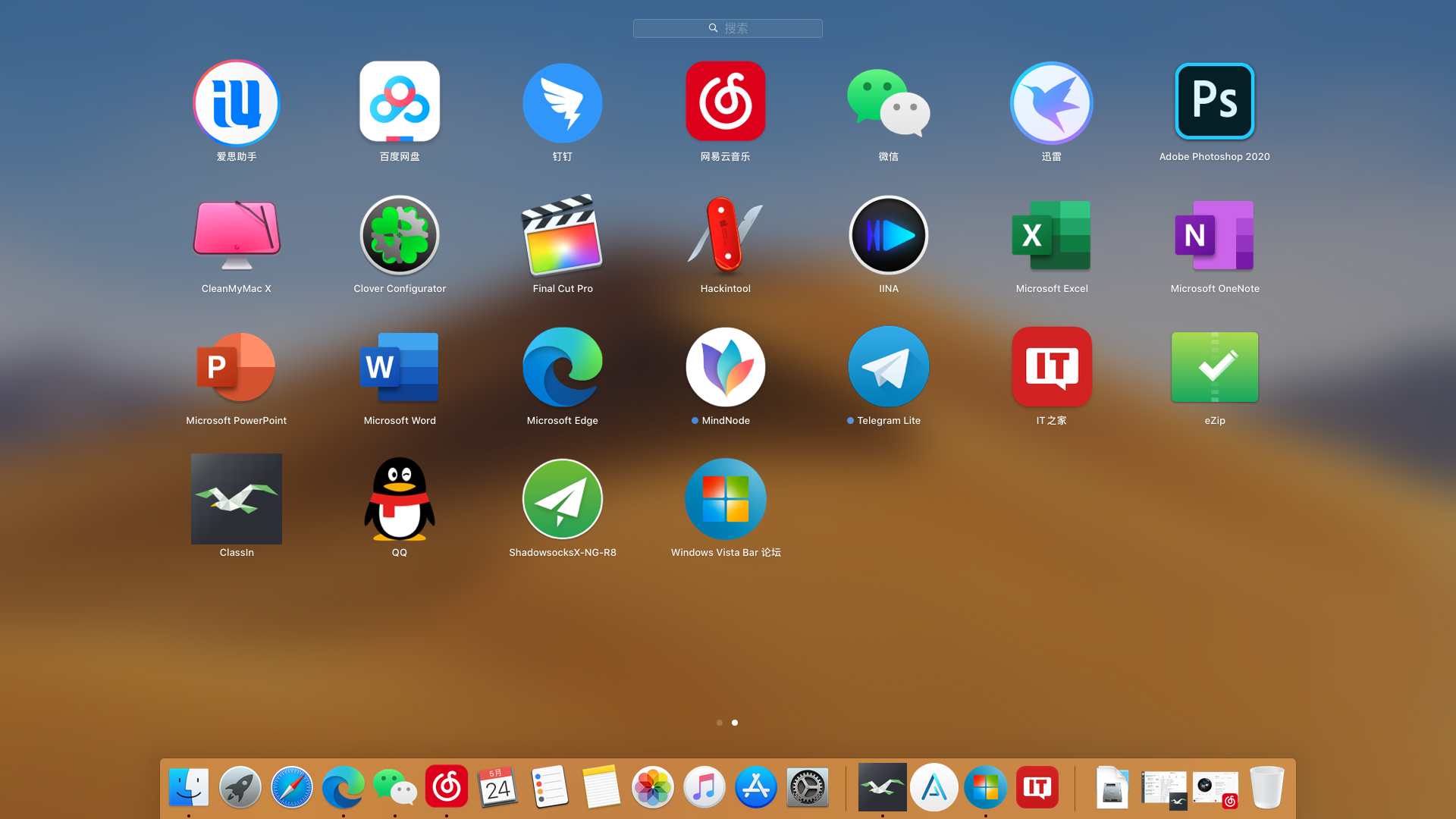Open the Hackintool app
This screenshot has height=819, width=1456.
coord(726,234)
